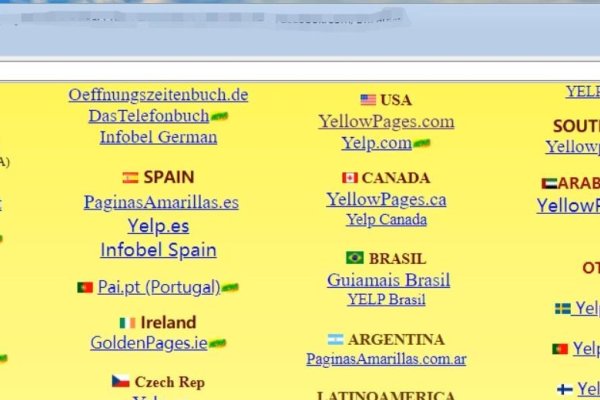This screenshot has width=600, height=400.
Task: Visit PaginasAmarillas.es directory
Action: [161, 202]
